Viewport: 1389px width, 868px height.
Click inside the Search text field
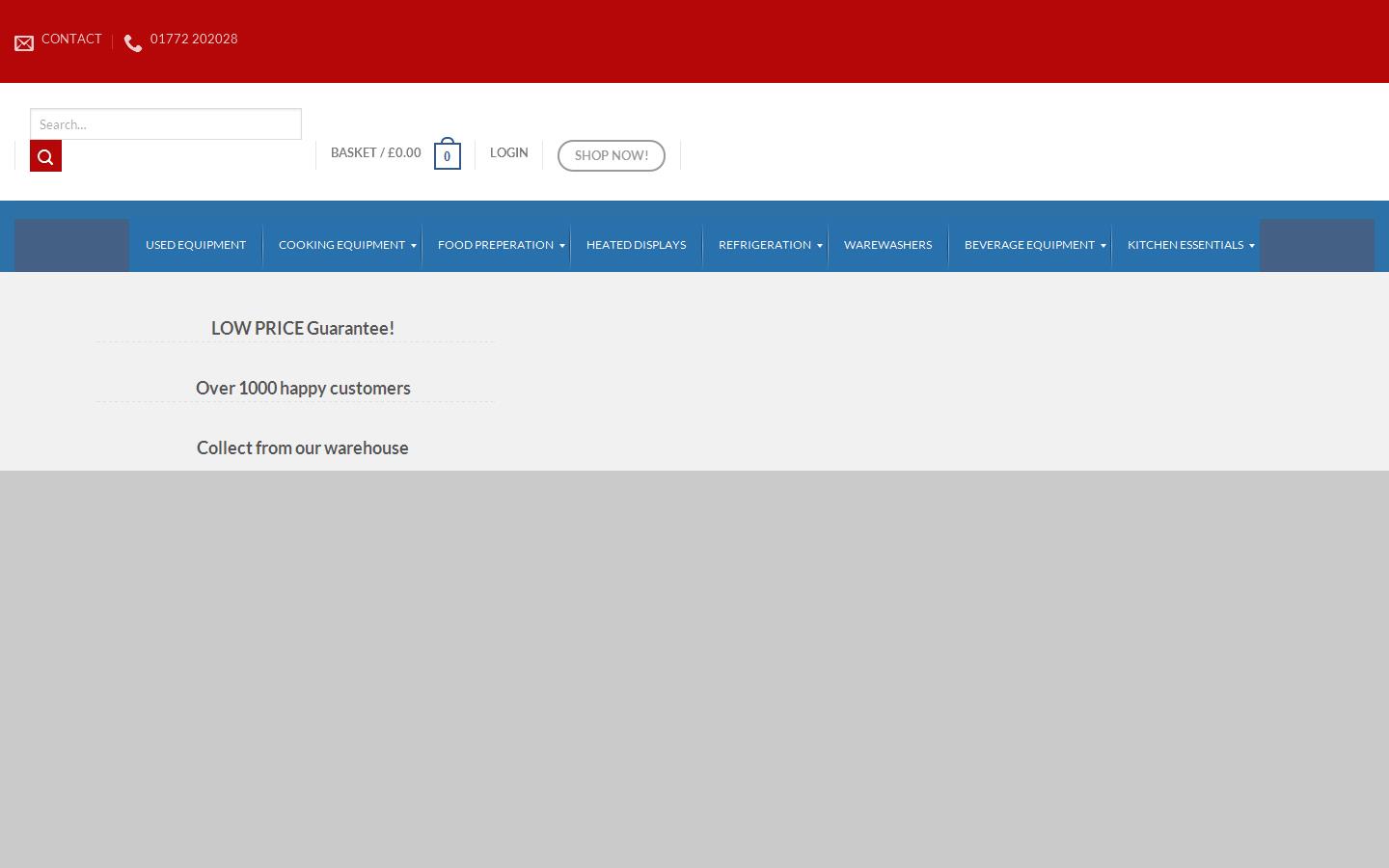coord(165,123)
